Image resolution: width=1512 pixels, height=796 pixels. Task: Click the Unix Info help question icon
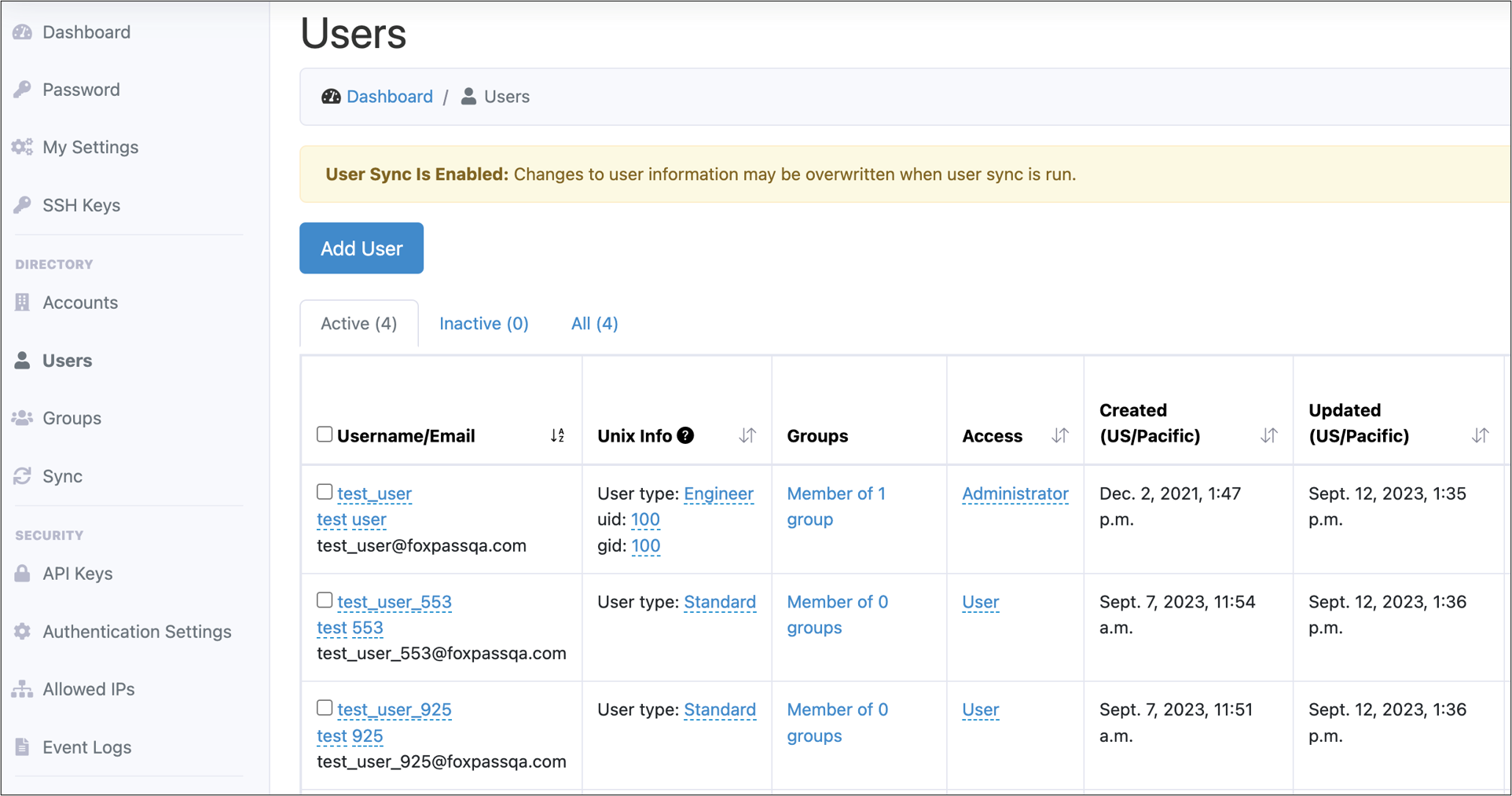click(x=685, y=435)
